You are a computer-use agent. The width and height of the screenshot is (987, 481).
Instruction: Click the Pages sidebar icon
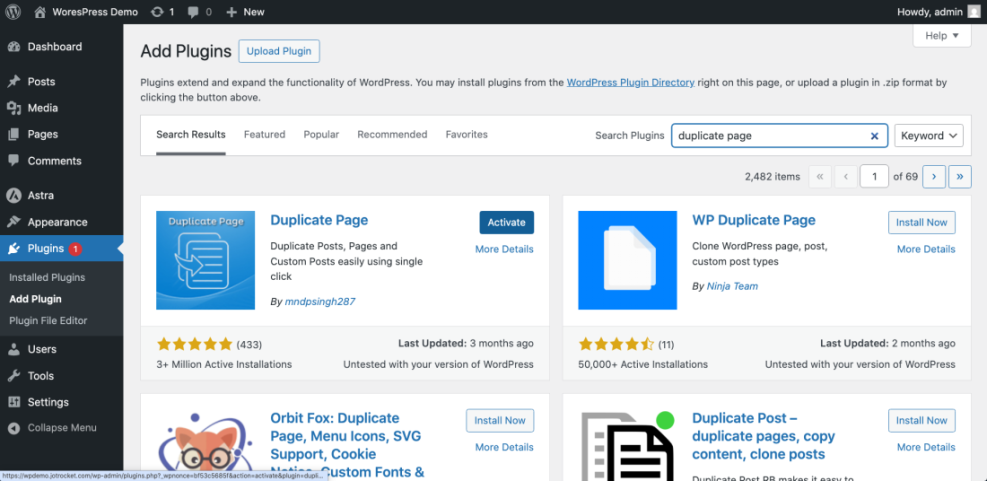tap(14, 134)
